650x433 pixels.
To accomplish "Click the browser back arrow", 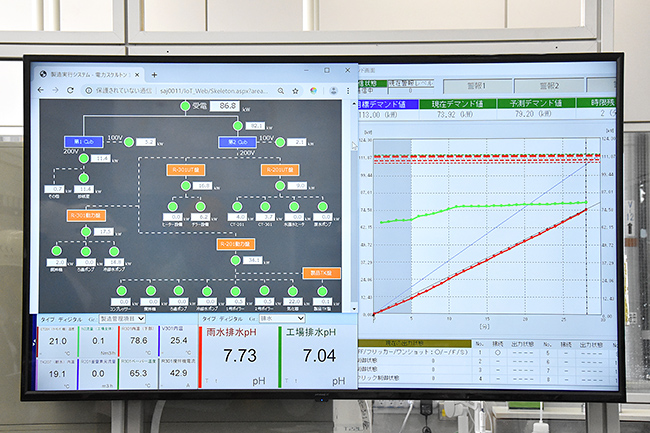I will point(42,90).
